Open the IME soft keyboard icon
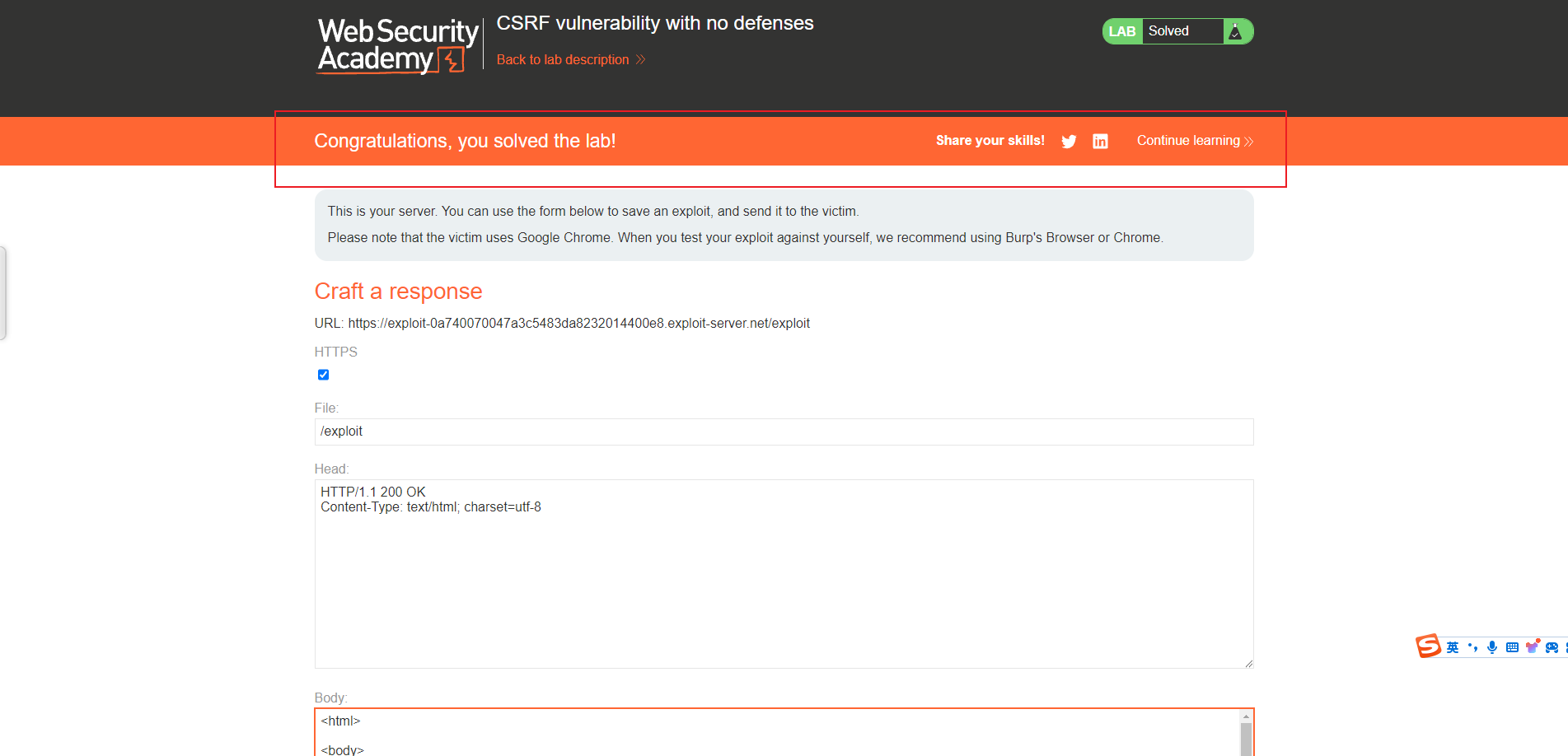This screenshot has width=1568, height=756. (x=1512, y=647)
